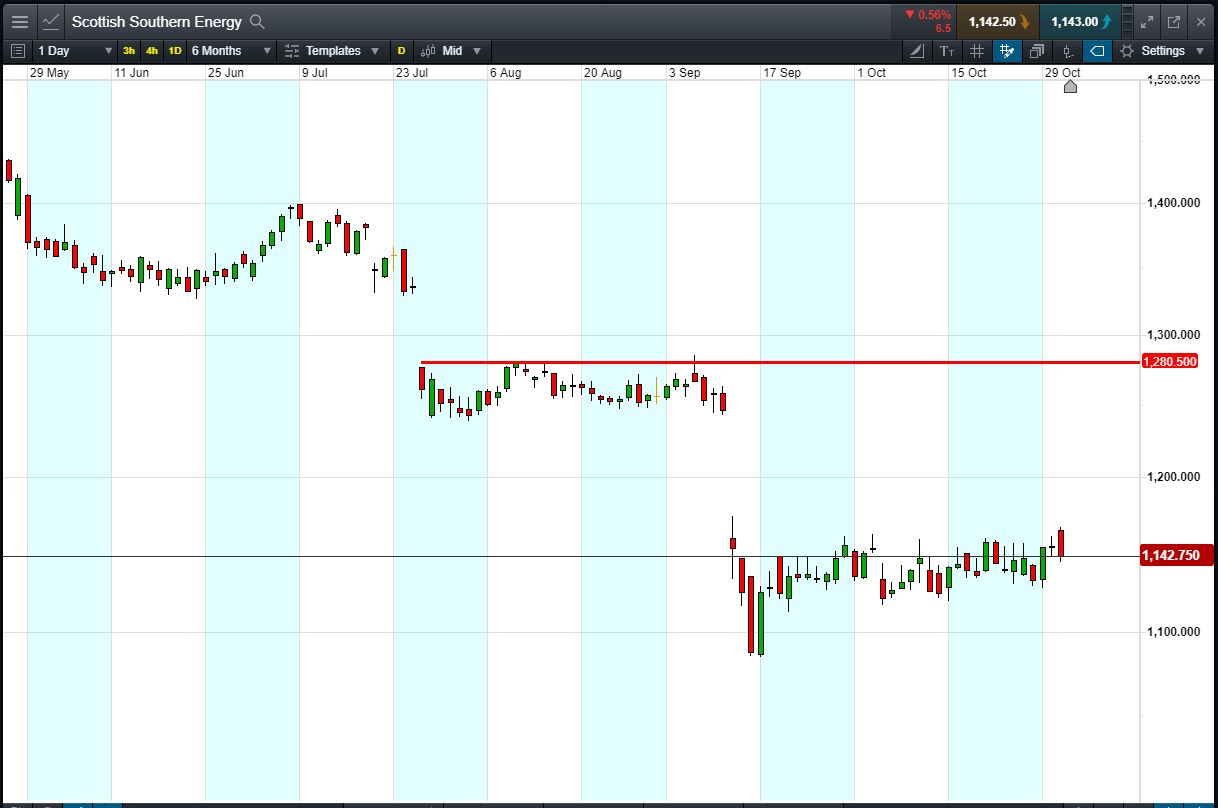This screenshot has width=1218, height=808.
Task: Click the ladder depth icon beside buy price
Action: click(1128, 21)
